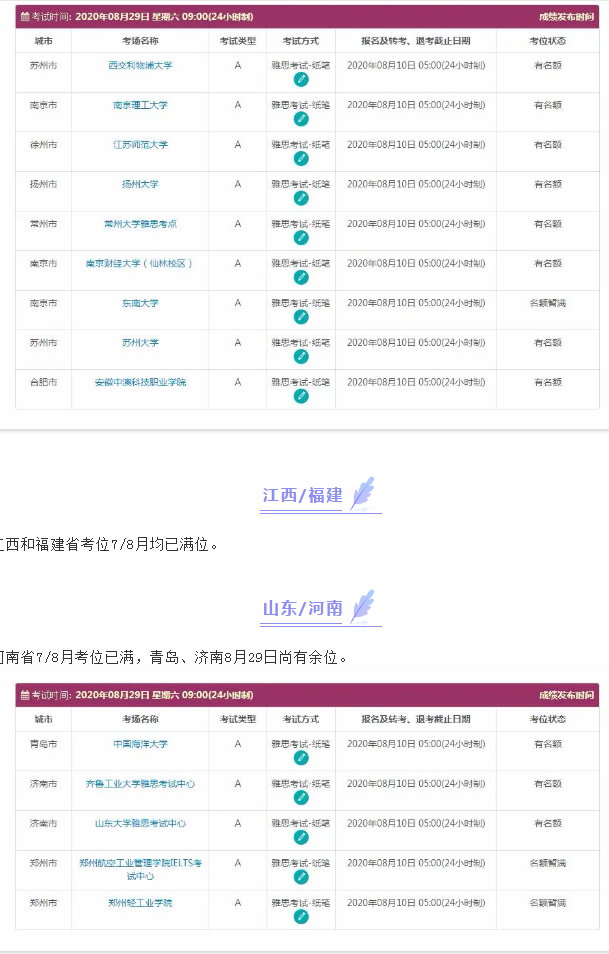Click the pencil icon in 扬州大学 row
This screenshot has height=954, width=609.
point(301,198)
